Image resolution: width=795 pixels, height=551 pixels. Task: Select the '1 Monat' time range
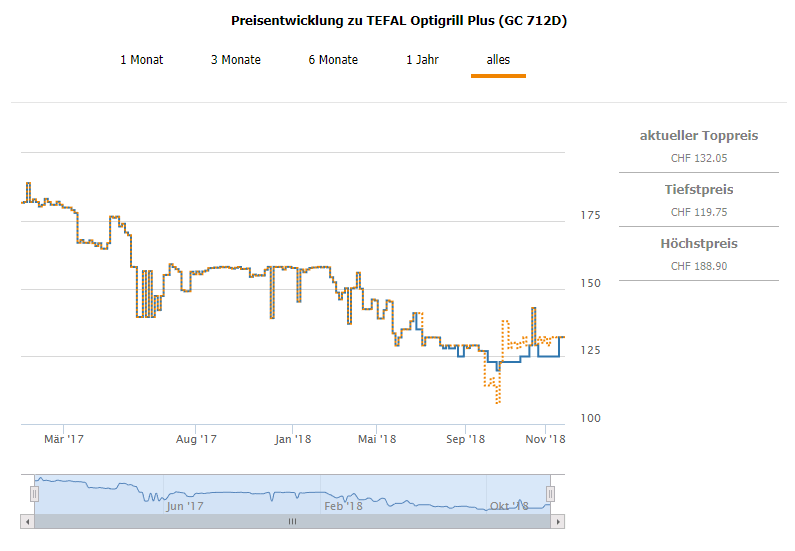[x=142, y=60]
